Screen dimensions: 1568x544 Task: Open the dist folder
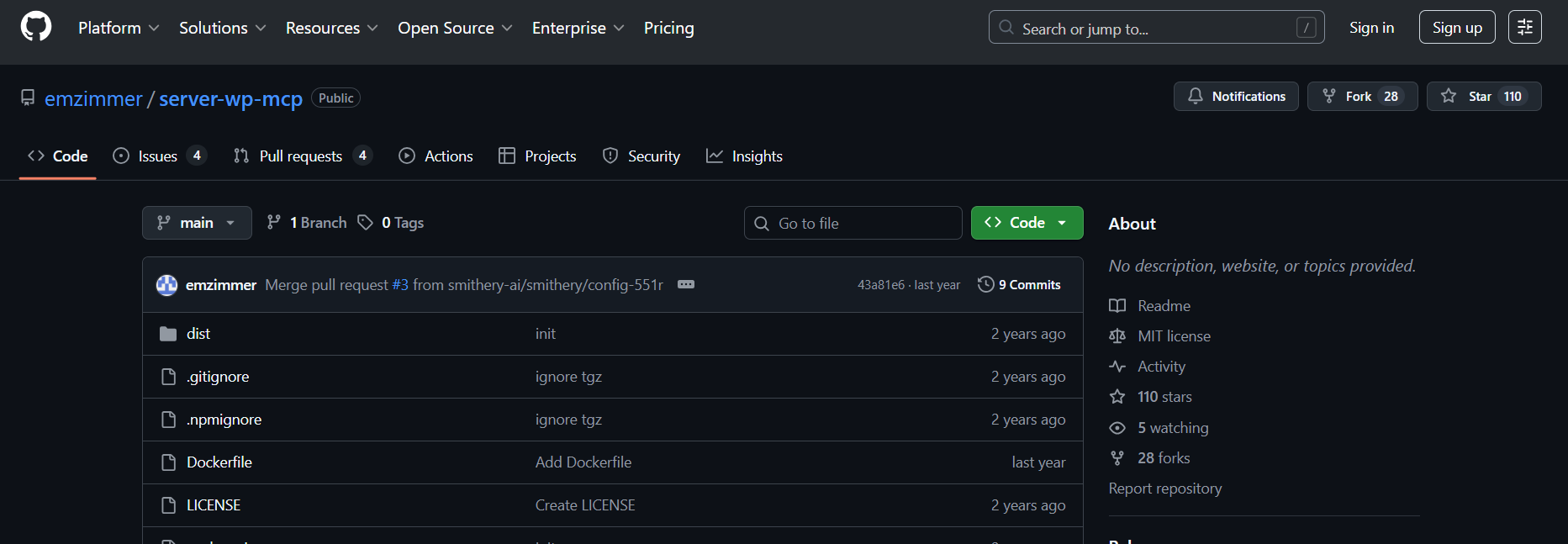point(198,334)
